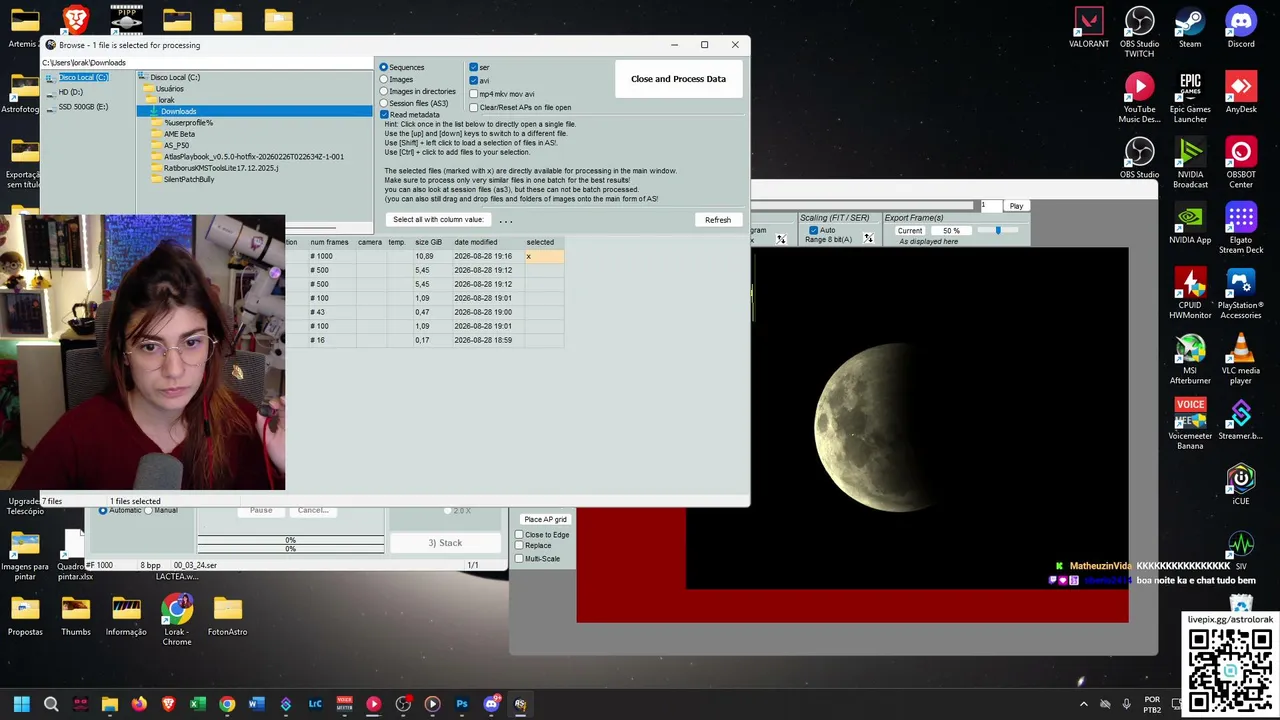The height and width of the screenshot is (720, 1280).
Task: Select SSD 500GB (E:) drive
Action: [x=82, y=106]
